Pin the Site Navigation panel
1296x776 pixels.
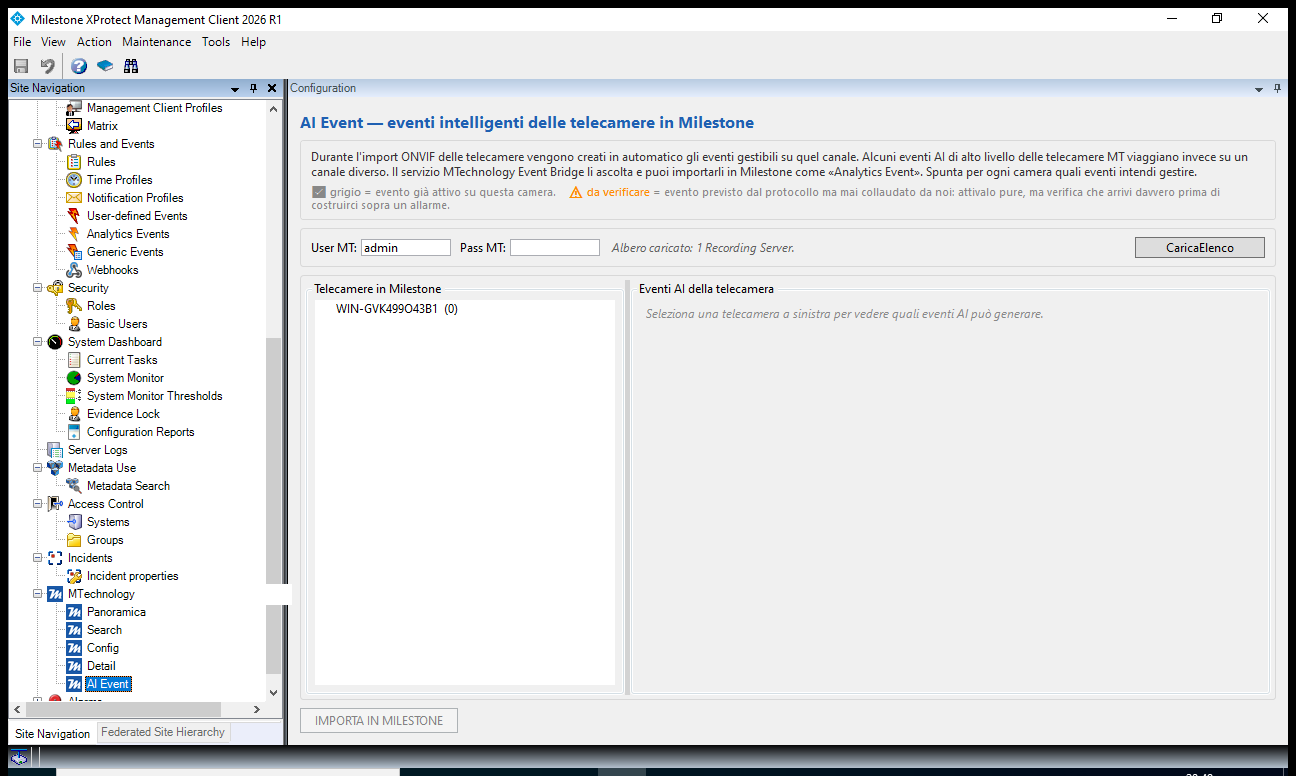254,89
